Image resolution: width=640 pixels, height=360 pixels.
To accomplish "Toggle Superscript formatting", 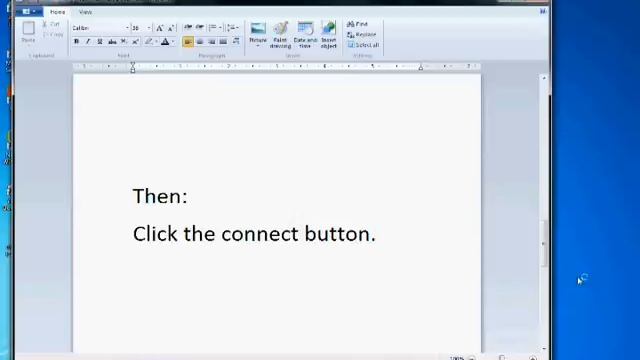I will 136,41.
